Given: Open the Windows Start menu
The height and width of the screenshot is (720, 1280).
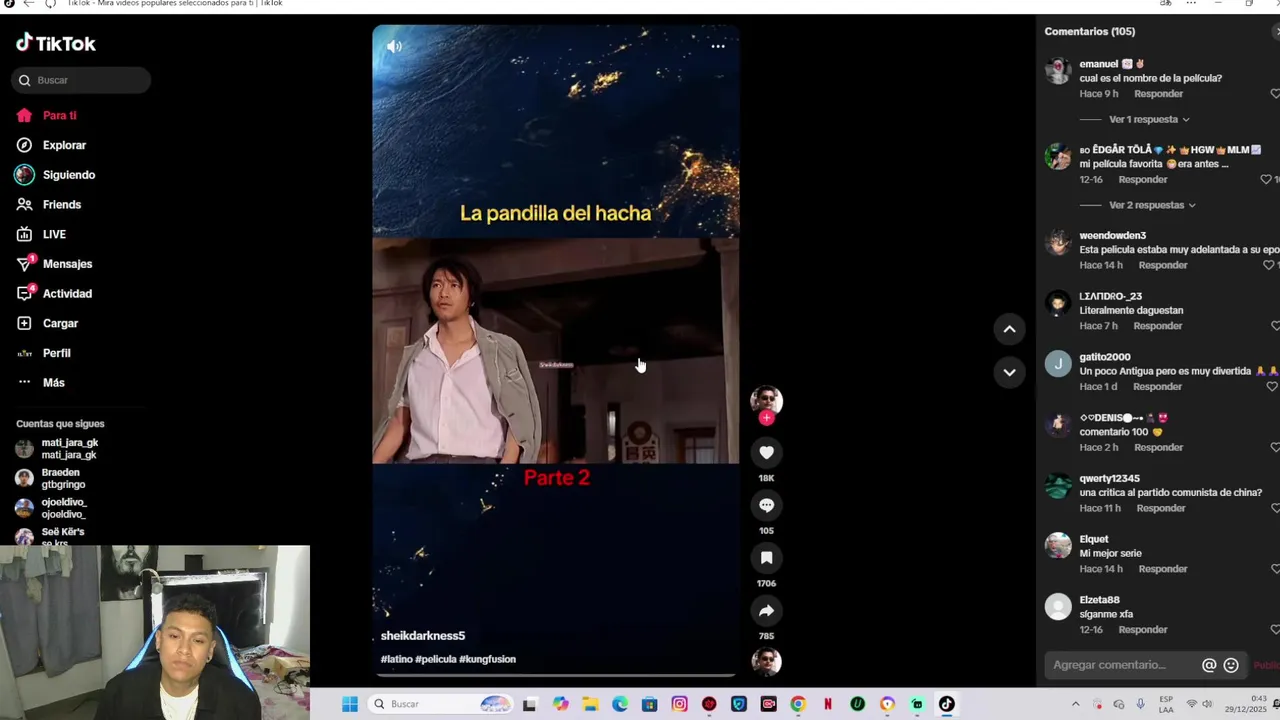Looking at the screenshot, I should pyautogui.click(x=350, y=704).
